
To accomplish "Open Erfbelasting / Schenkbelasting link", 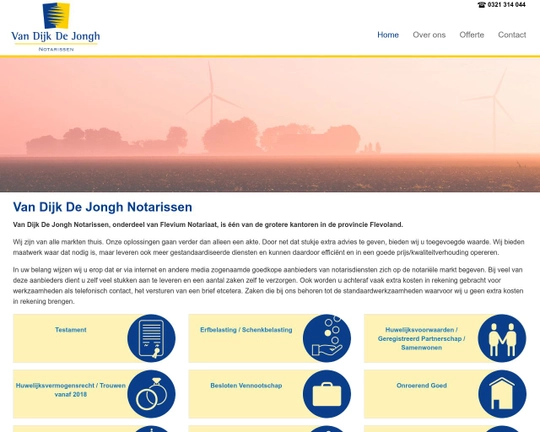I will [x=246, y=330].
